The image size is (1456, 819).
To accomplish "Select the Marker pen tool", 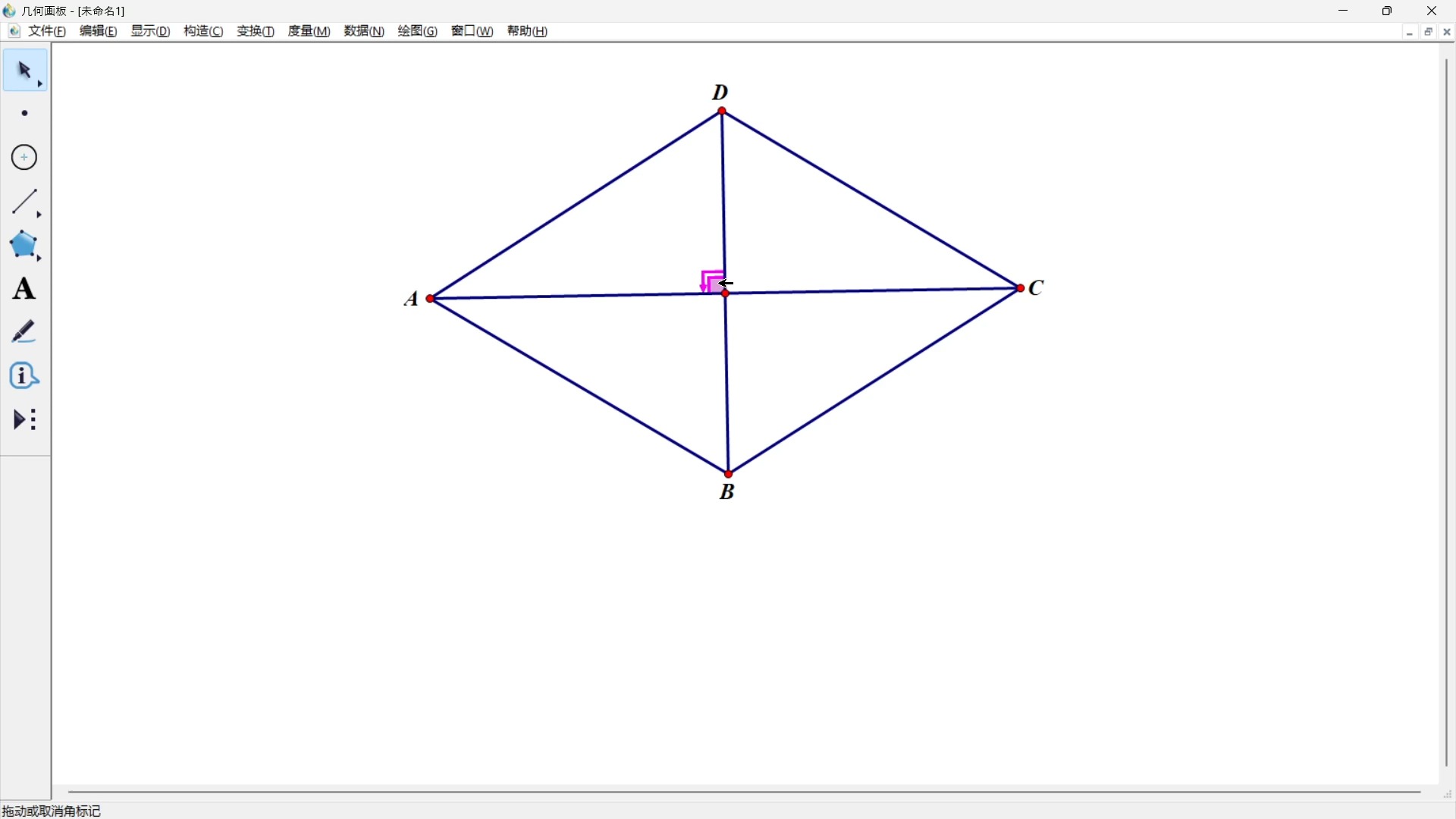I will (24, 332).
